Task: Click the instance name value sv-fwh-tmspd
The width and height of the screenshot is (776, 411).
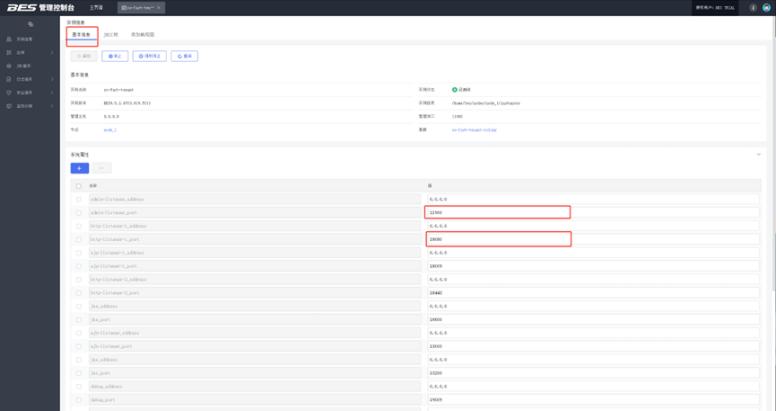Action: click(x=118, y=90)
